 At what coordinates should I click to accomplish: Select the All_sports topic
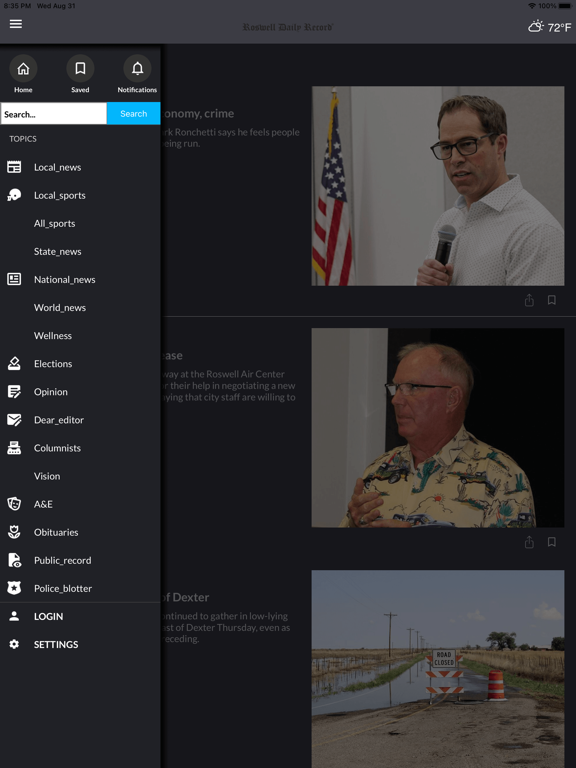pyautogui.click(x=54, y=223)
